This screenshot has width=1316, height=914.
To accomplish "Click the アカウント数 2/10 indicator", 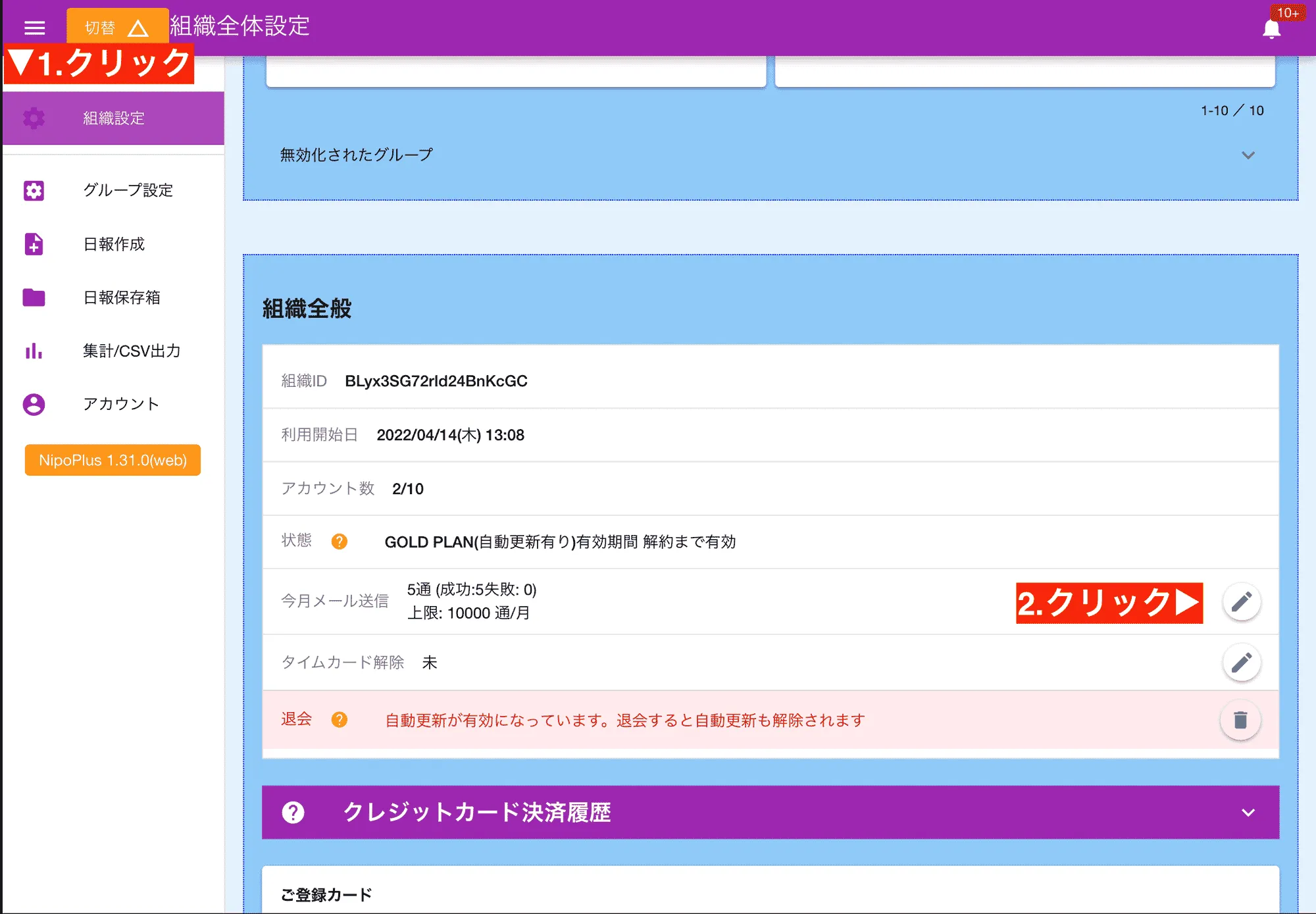I will (x=408, y=488).
